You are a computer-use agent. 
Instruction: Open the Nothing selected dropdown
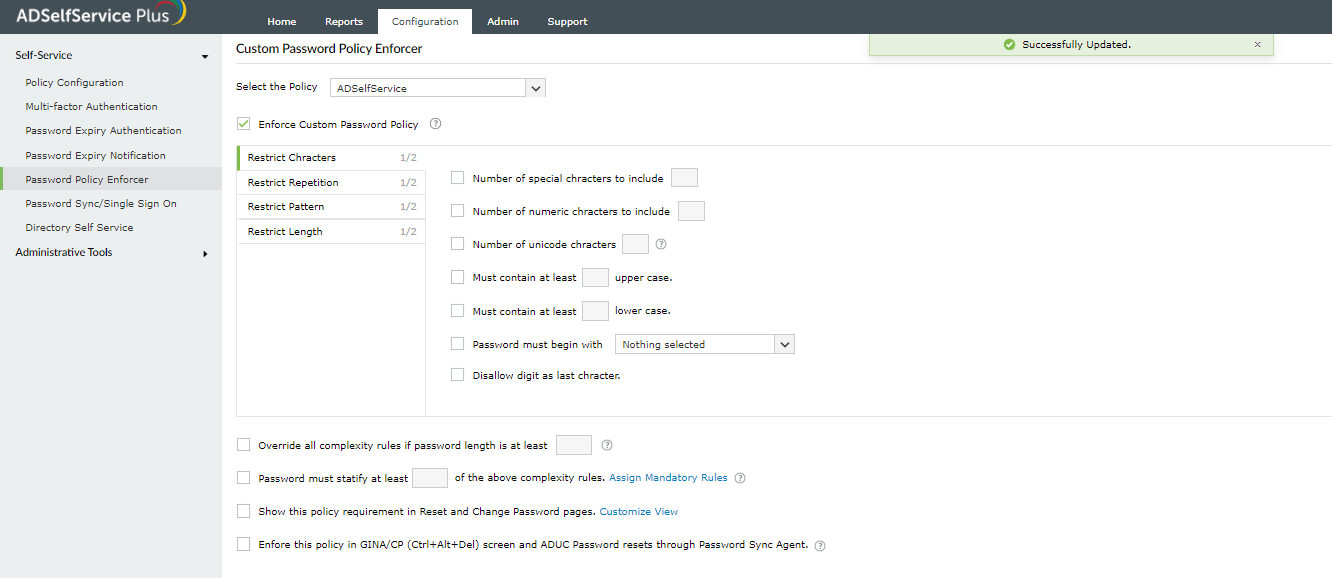click(x=784, y=343)
